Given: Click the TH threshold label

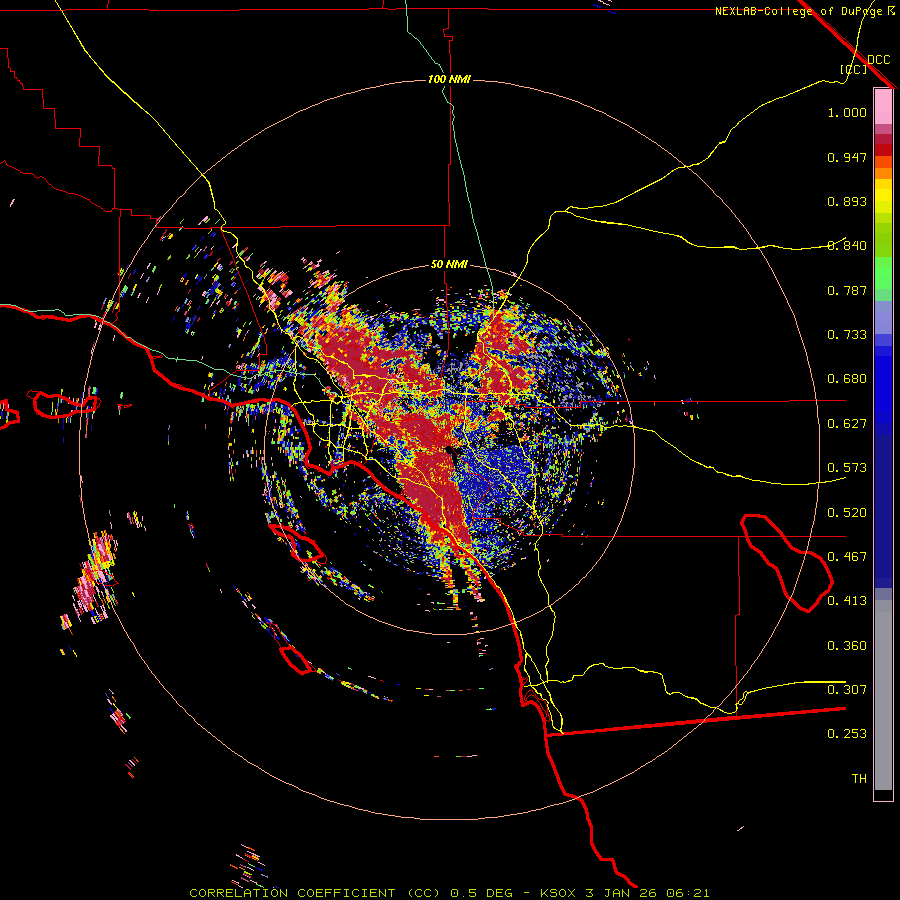Looking at the screenshot, I should tap(859, 779).
